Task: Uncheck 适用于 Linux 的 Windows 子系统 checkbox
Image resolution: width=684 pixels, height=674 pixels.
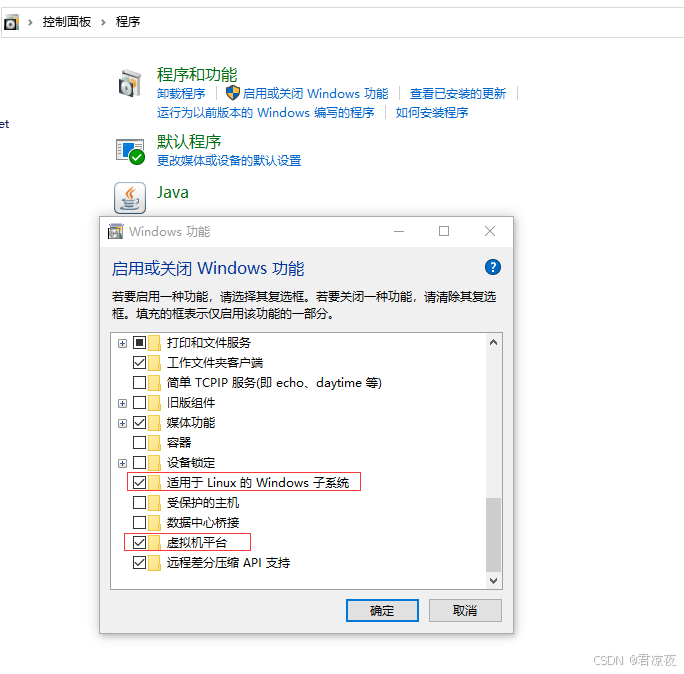Action: pos(139,482)
